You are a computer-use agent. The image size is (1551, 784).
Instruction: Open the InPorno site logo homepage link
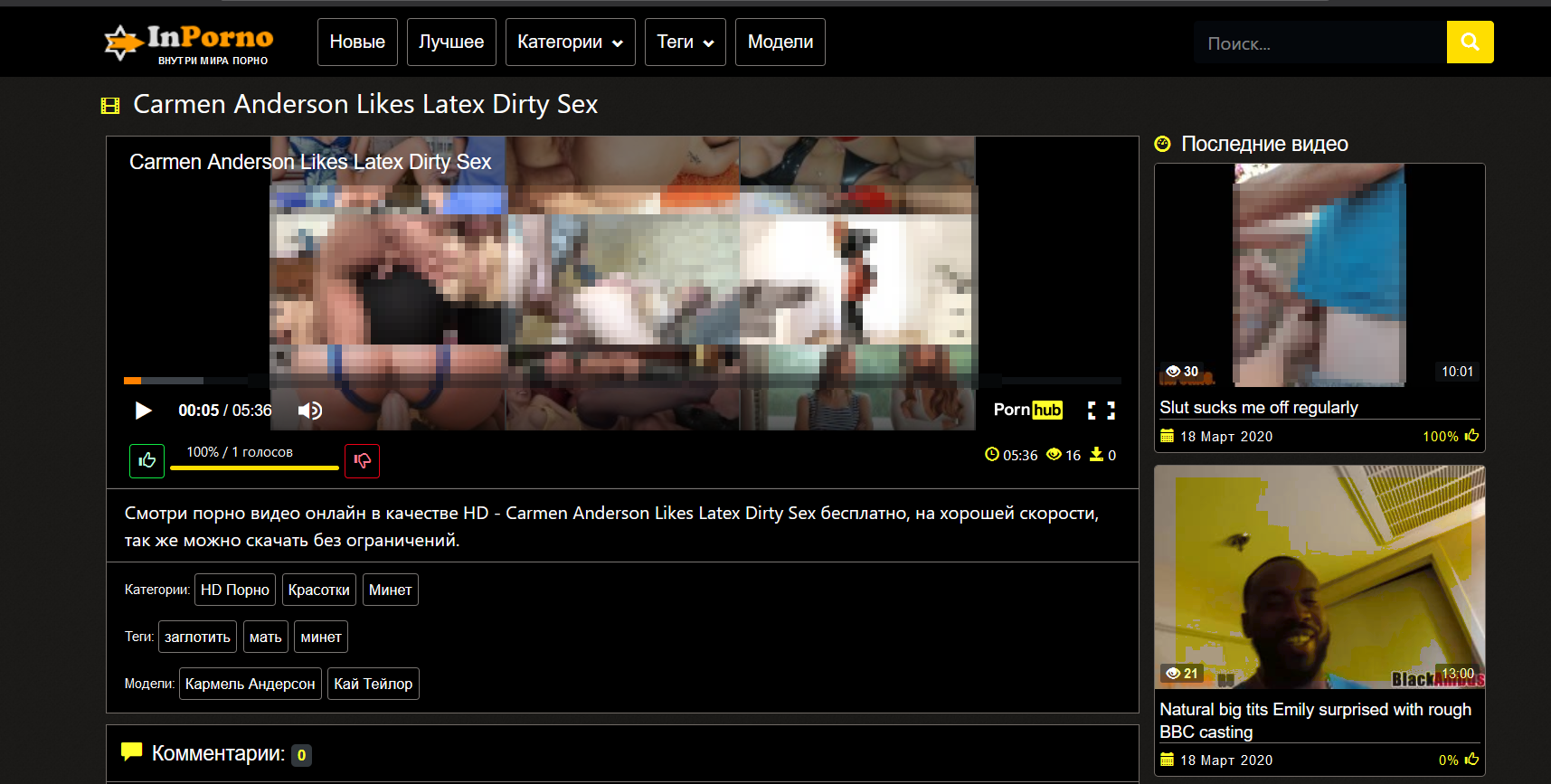pyautogui.click(x=188, y=43)
